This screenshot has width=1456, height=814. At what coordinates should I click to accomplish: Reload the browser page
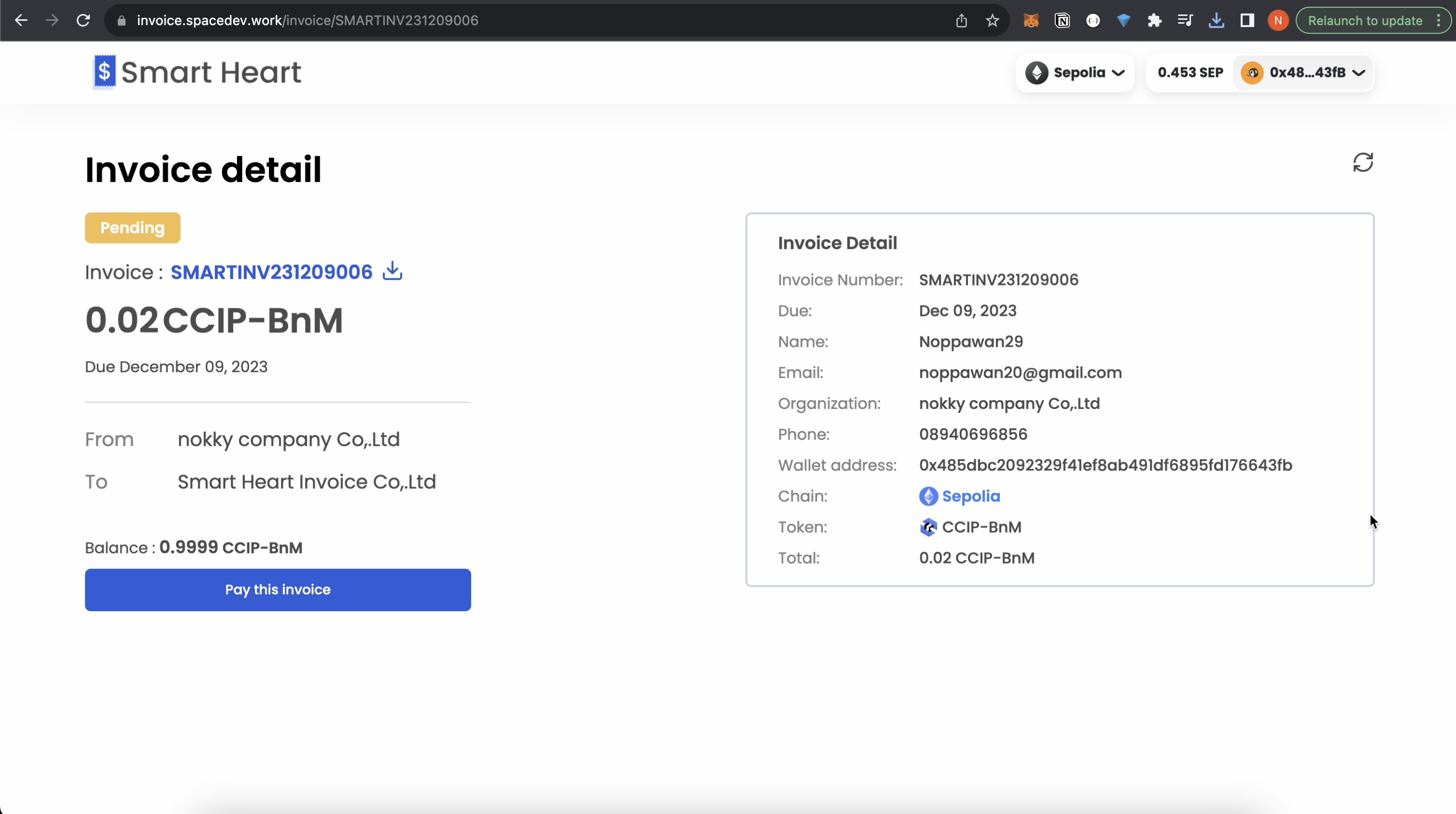coord(83,21)
